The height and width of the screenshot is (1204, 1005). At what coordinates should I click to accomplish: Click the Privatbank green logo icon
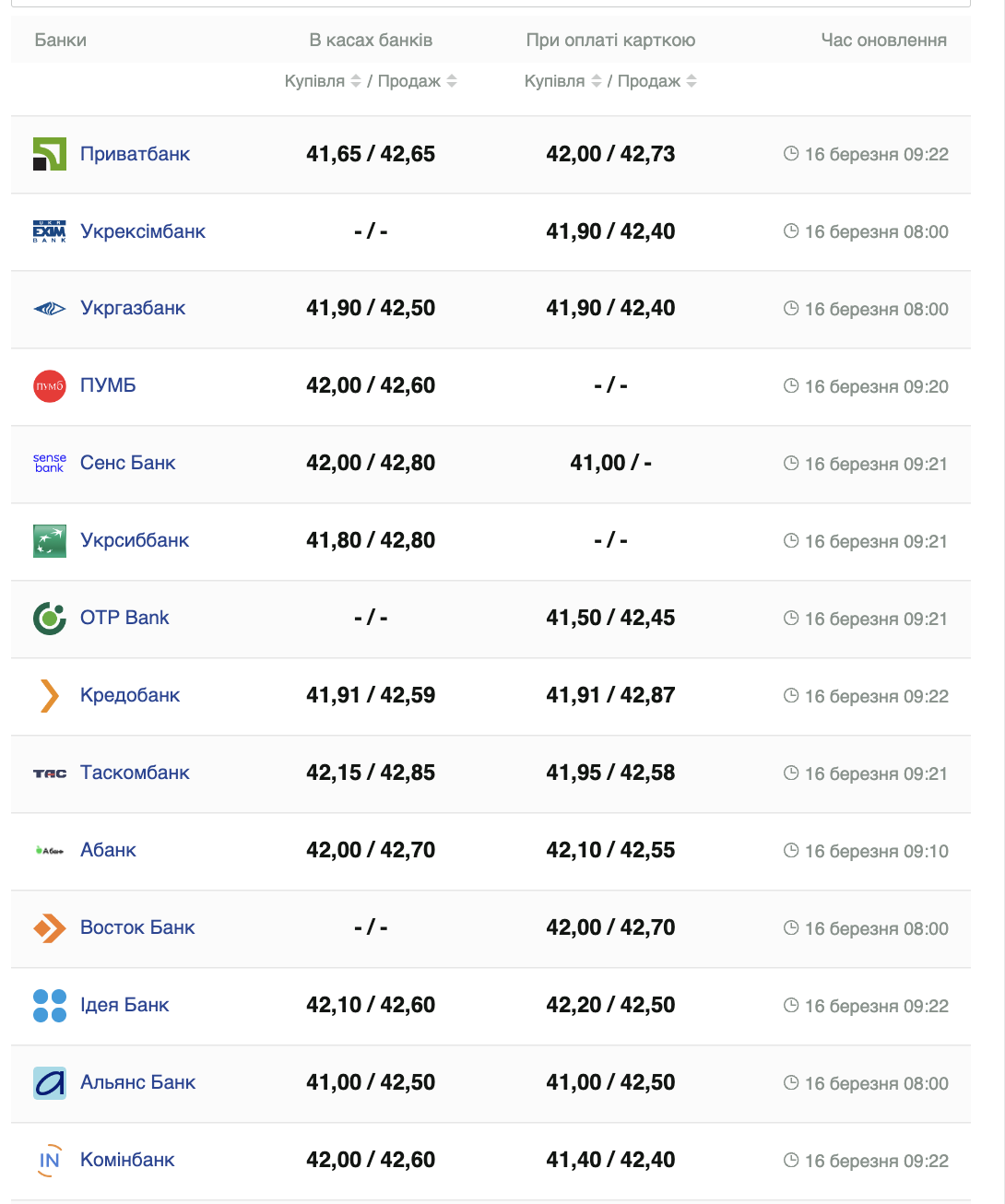[x=49, y=154]
